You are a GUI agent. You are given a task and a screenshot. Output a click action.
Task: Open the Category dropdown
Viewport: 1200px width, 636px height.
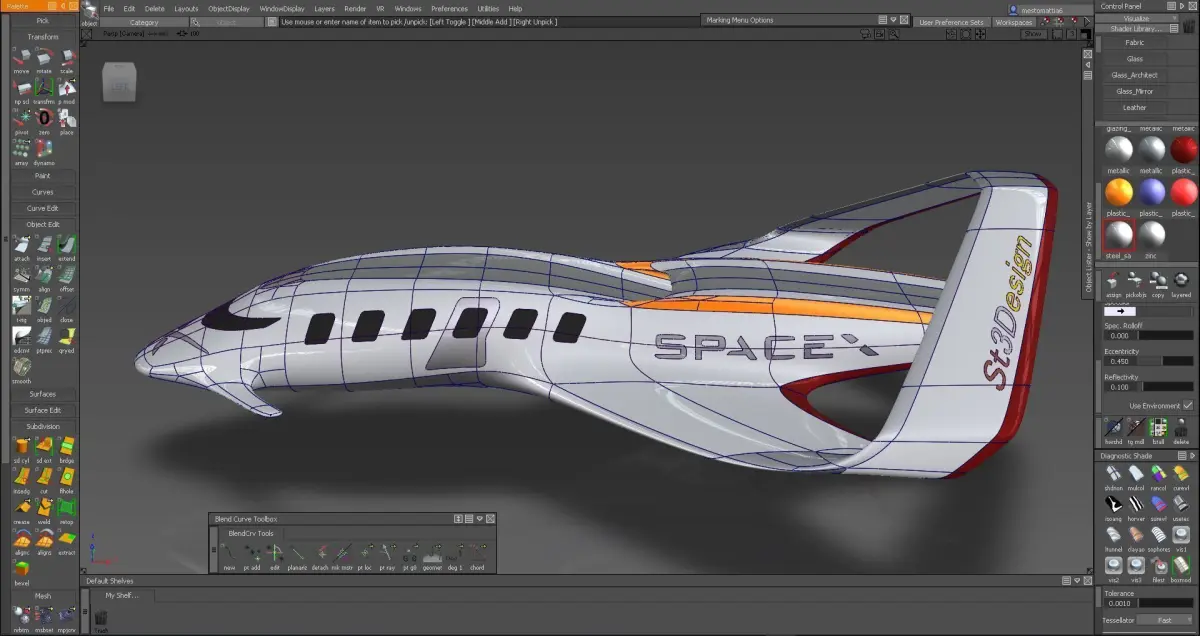point(143,22)
